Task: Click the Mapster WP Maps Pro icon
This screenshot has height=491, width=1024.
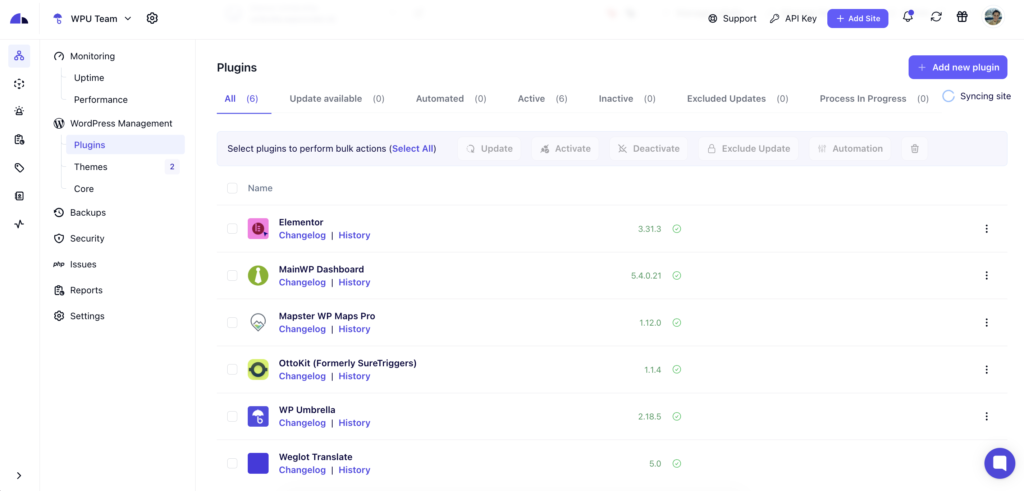Action: click(258, 323)
